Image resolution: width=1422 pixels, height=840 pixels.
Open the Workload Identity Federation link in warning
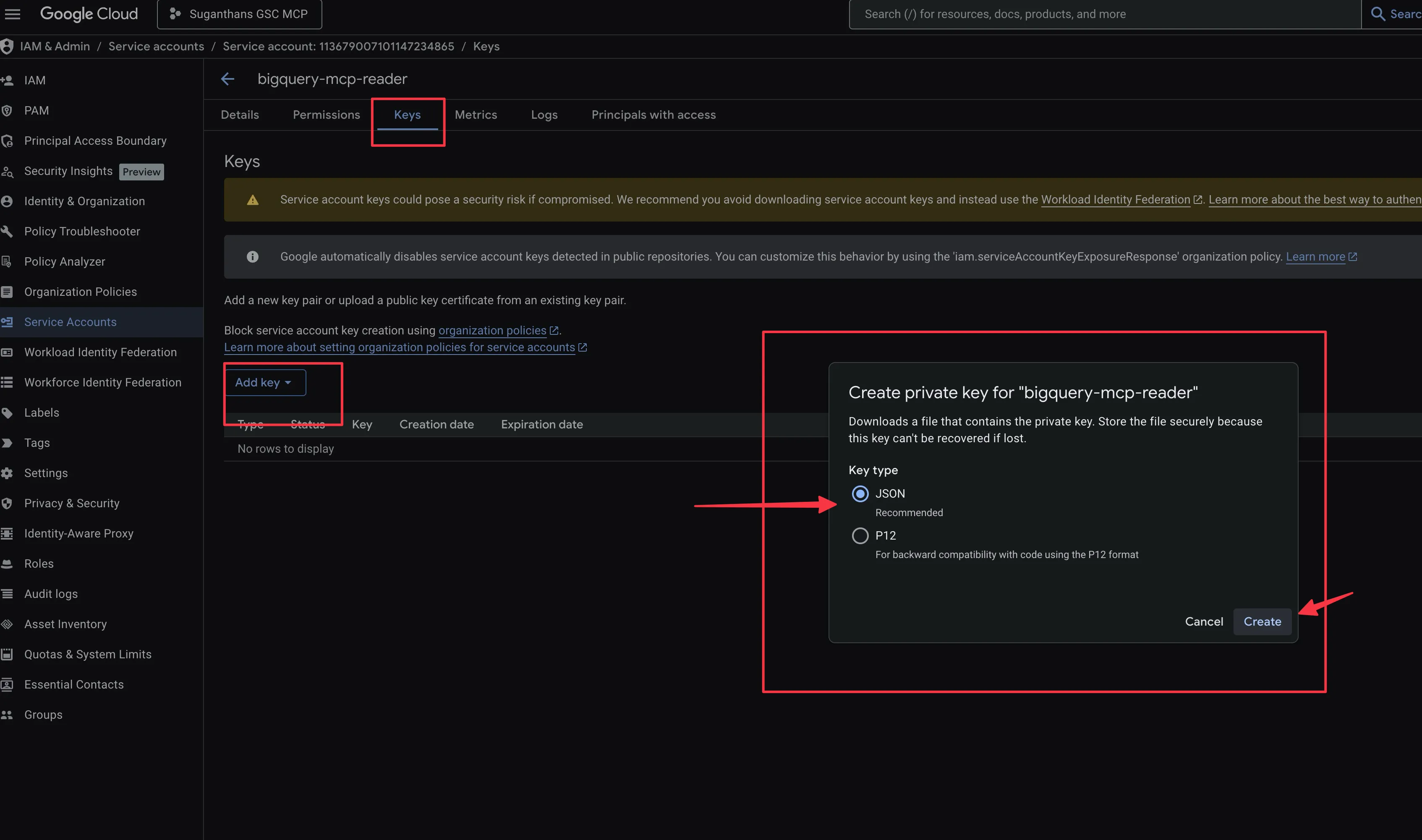click(1115, 200)
